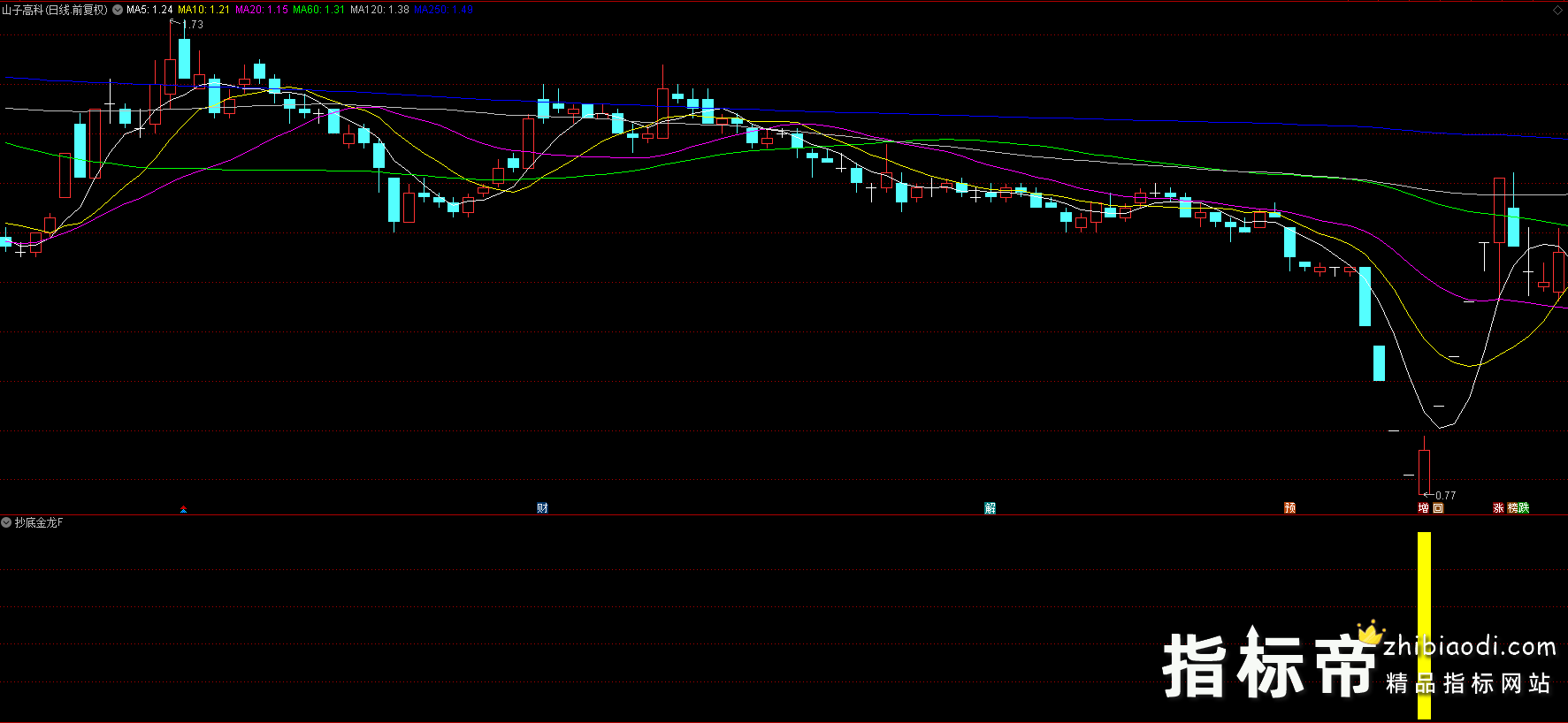Click the 抄底金龙F indicator name
The height and width of the screenshot is (723, 1568).
[x=39, y=522]
